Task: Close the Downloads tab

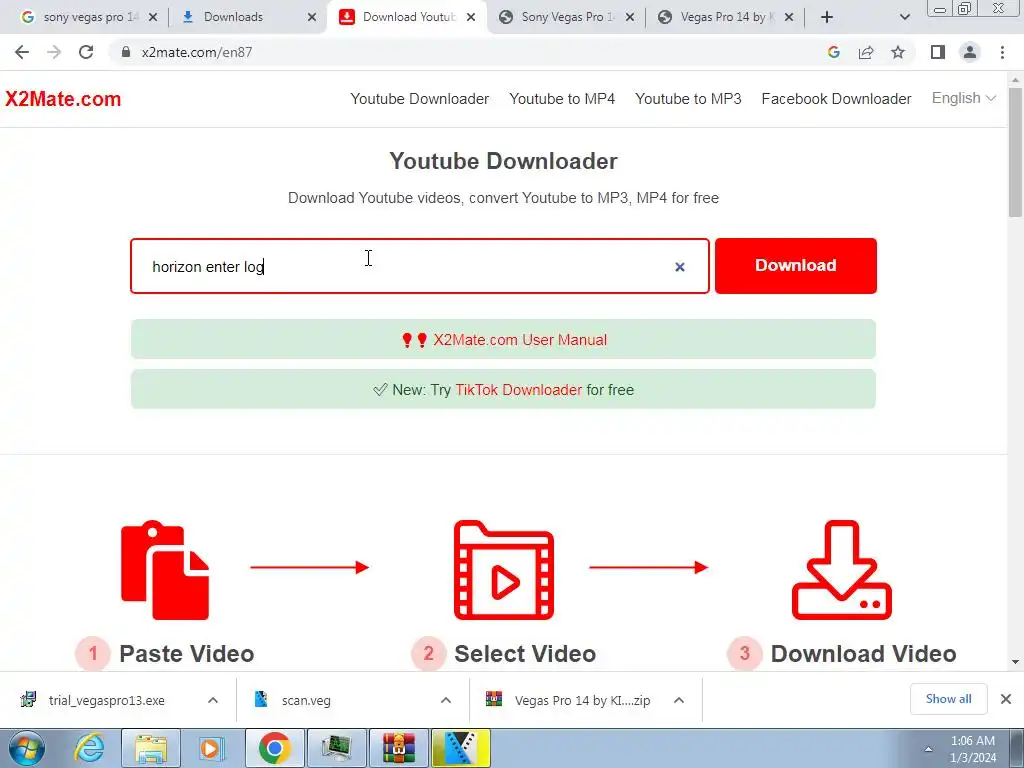Action: point(312,17)
